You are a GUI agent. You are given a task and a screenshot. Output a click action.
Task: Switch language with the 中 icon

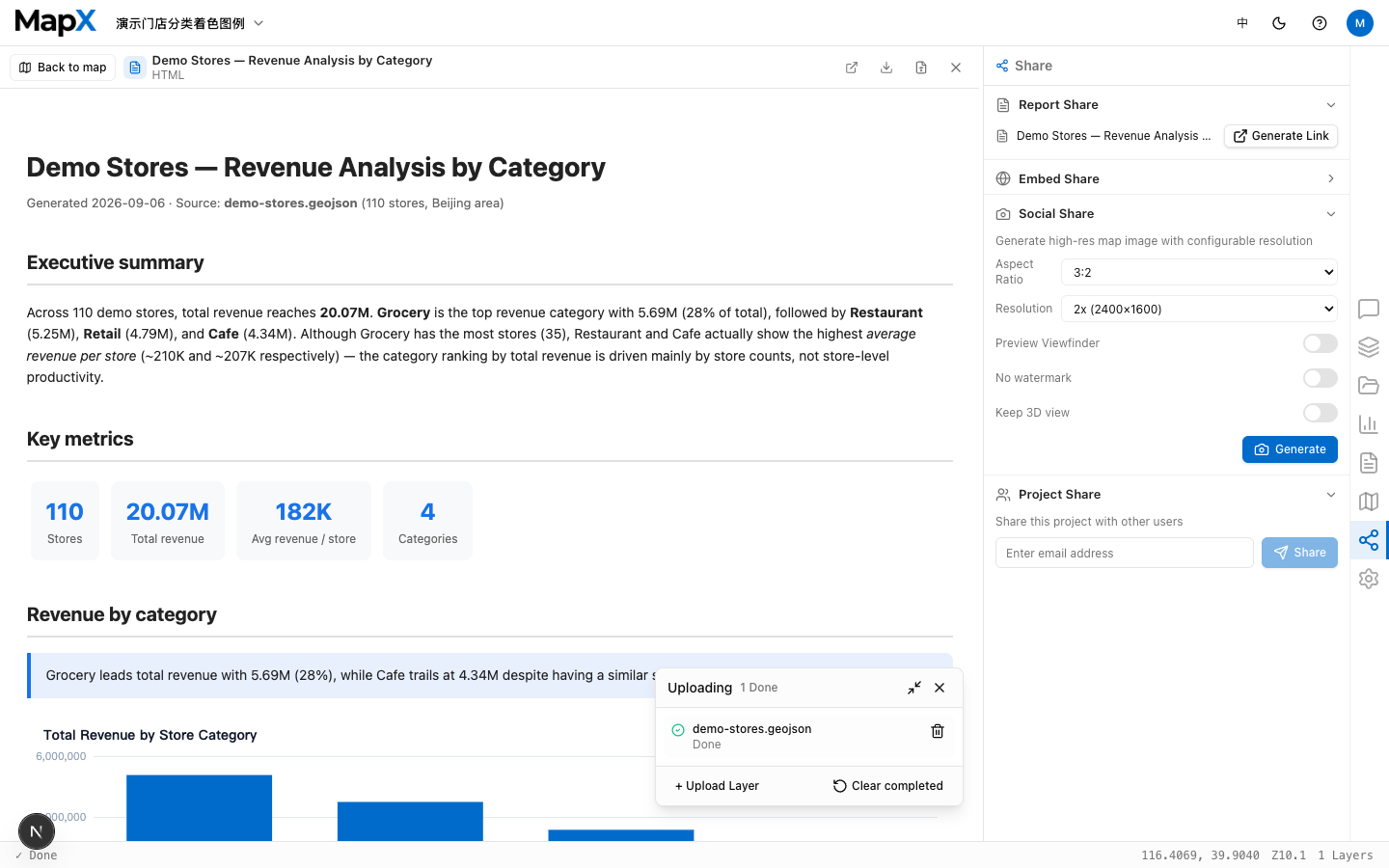point(1242,23)
